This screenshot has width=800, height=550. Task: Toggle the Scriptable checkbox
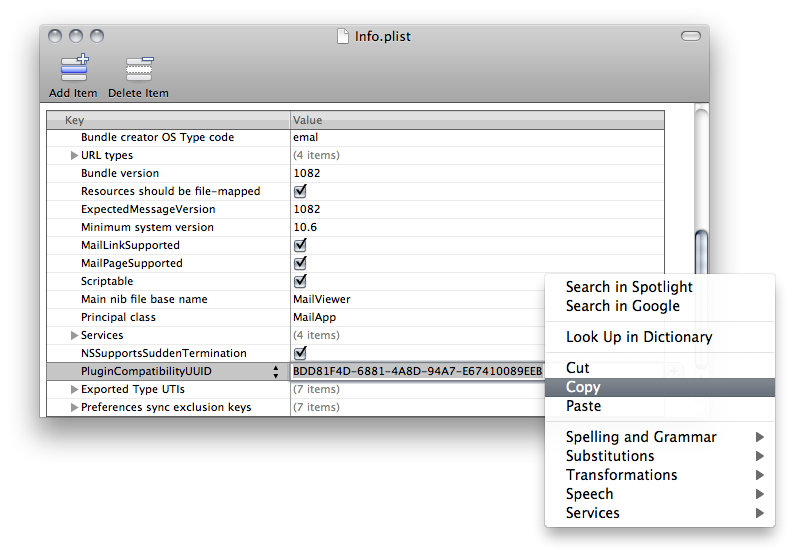(x=300, y=281)
